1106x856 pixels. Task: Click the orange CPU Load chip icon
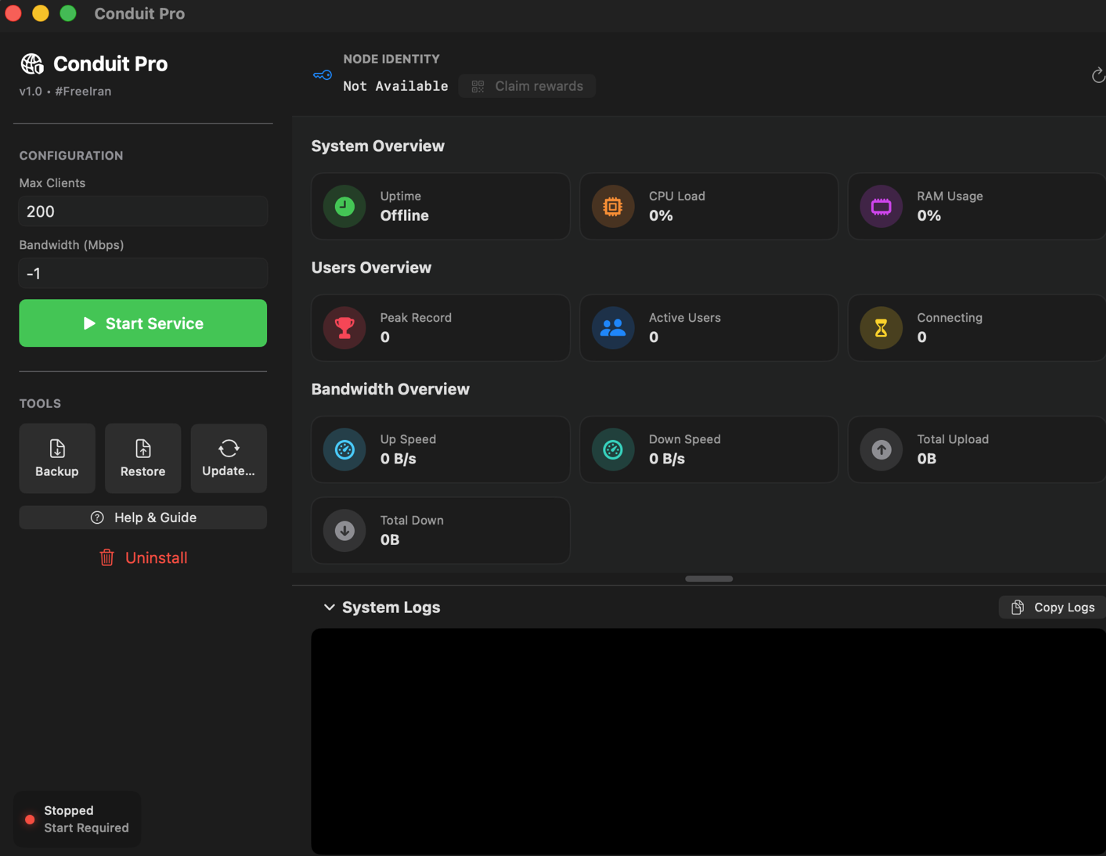click(613, 207)
